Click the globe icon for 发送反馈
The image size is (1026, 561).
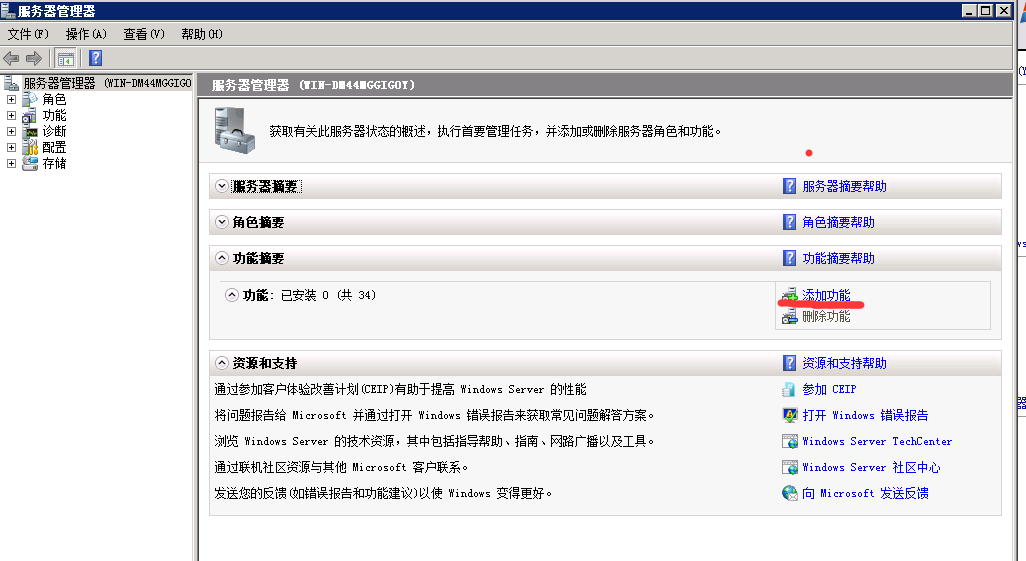coord(790,494)
